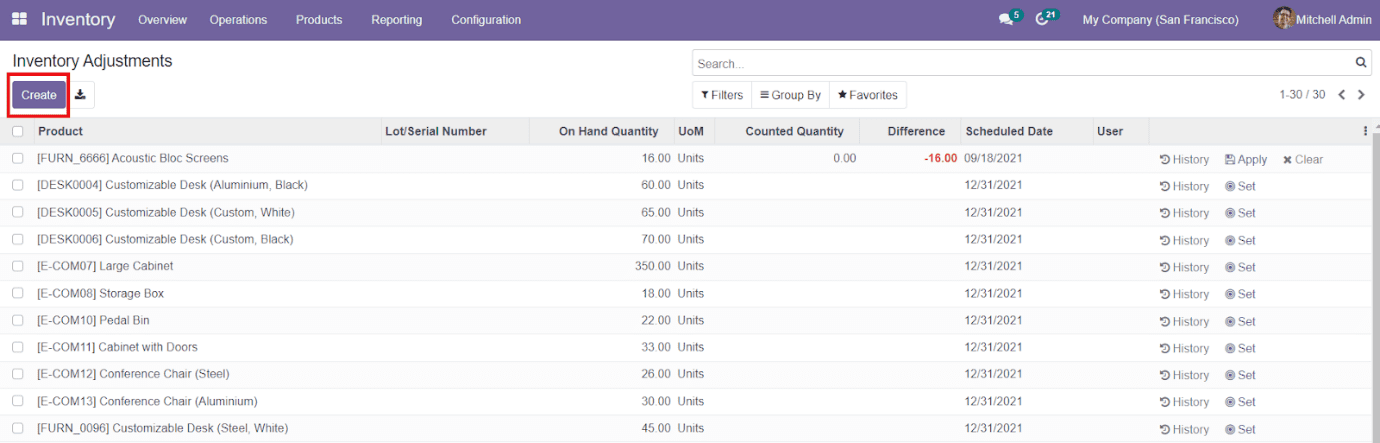Screen dimensions: 1380x443
Task: Click the search magnifier icon
Action: click(x=1361, y=63)
